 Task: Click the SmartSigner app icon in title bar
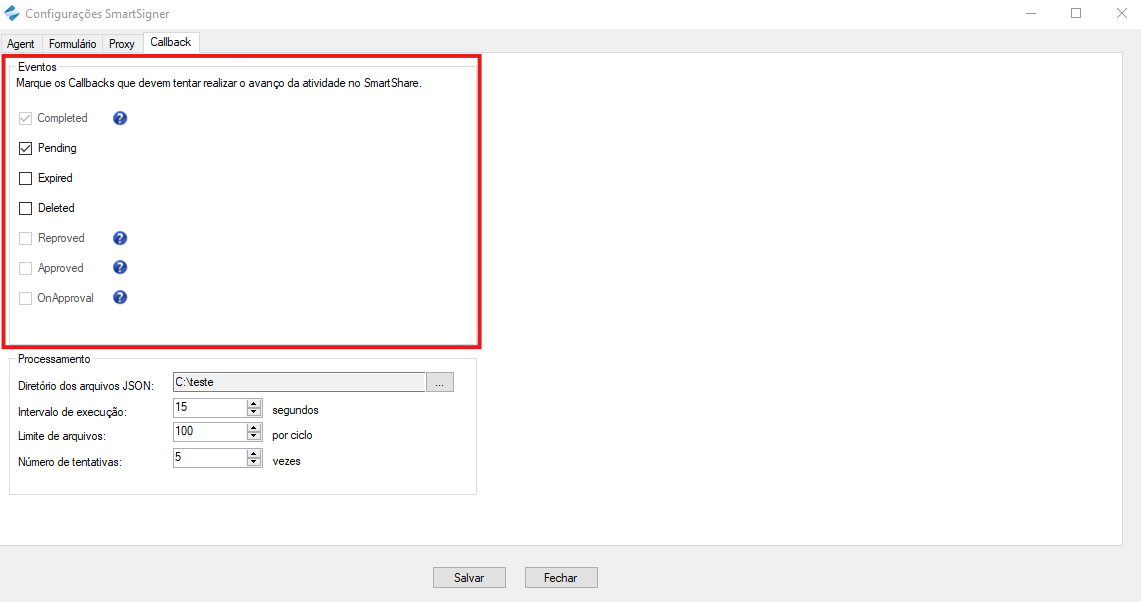11,14
